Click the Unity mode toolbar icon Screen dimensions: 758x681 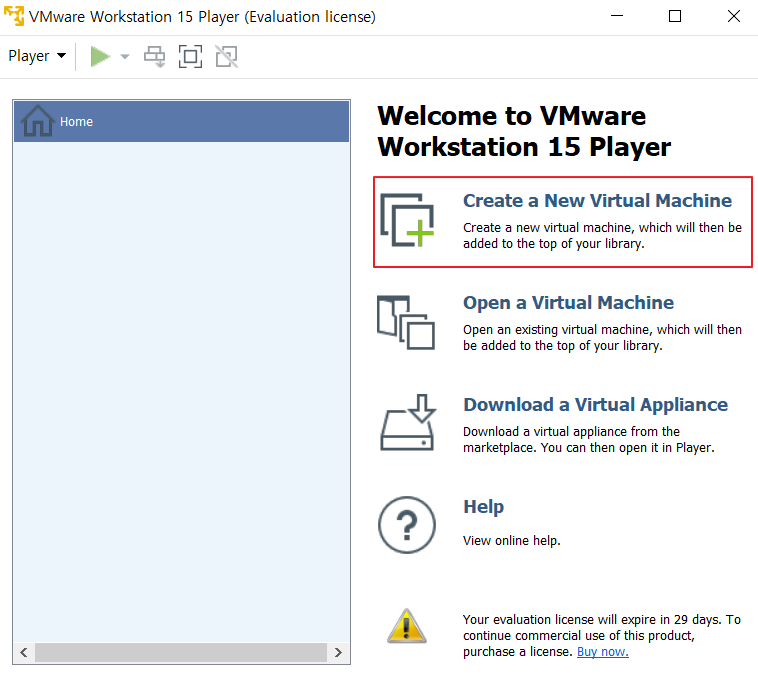point(226,57)
